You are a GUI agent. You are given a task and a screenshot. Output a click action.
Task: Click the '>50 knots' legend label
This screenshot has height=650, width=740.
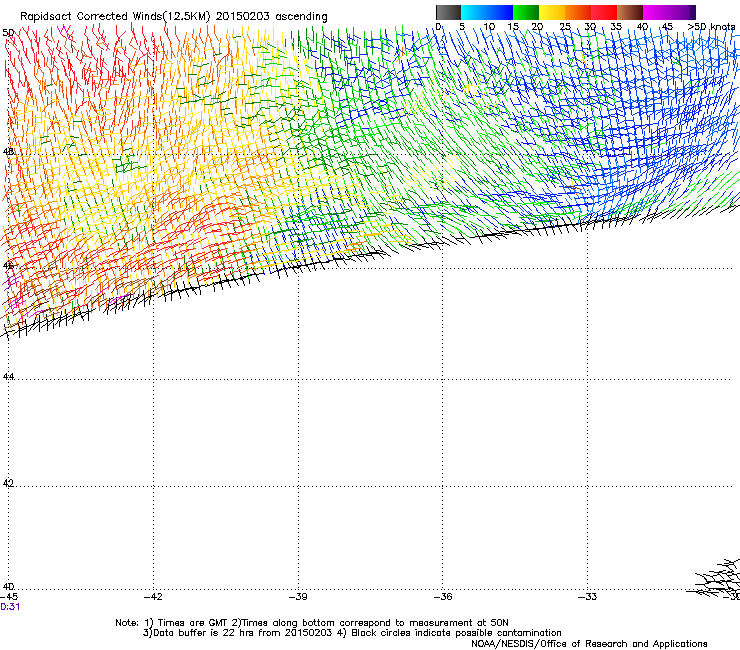pyautogui.click(x=711, y=27)
